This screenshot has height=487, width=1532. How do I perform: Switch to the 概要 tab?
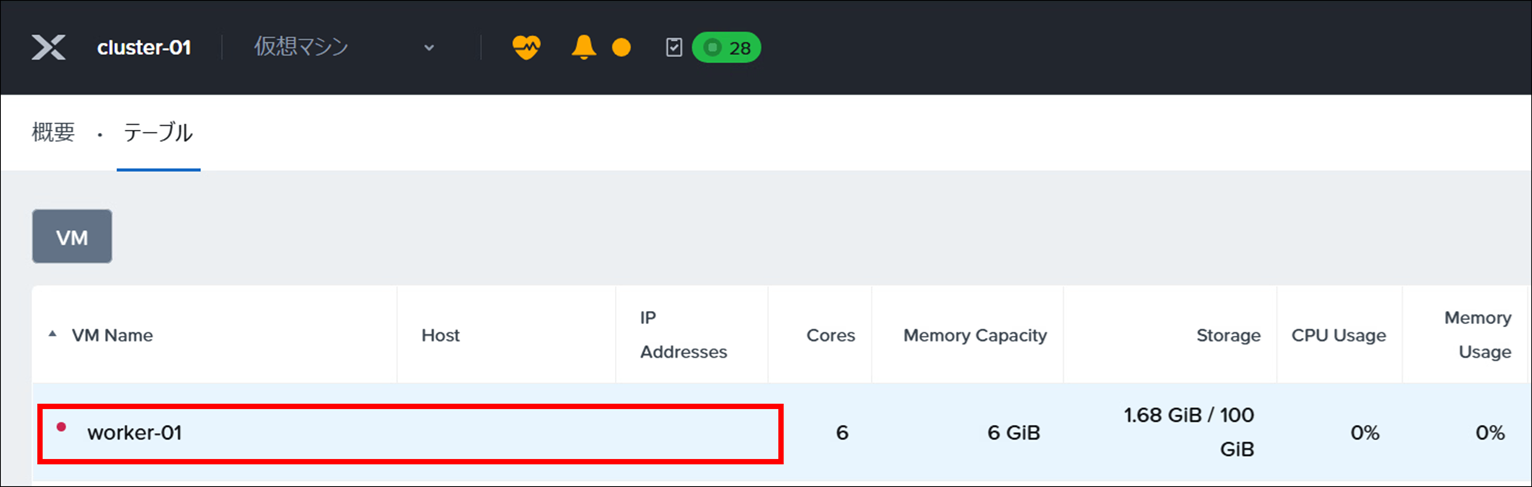click(53, 133)
